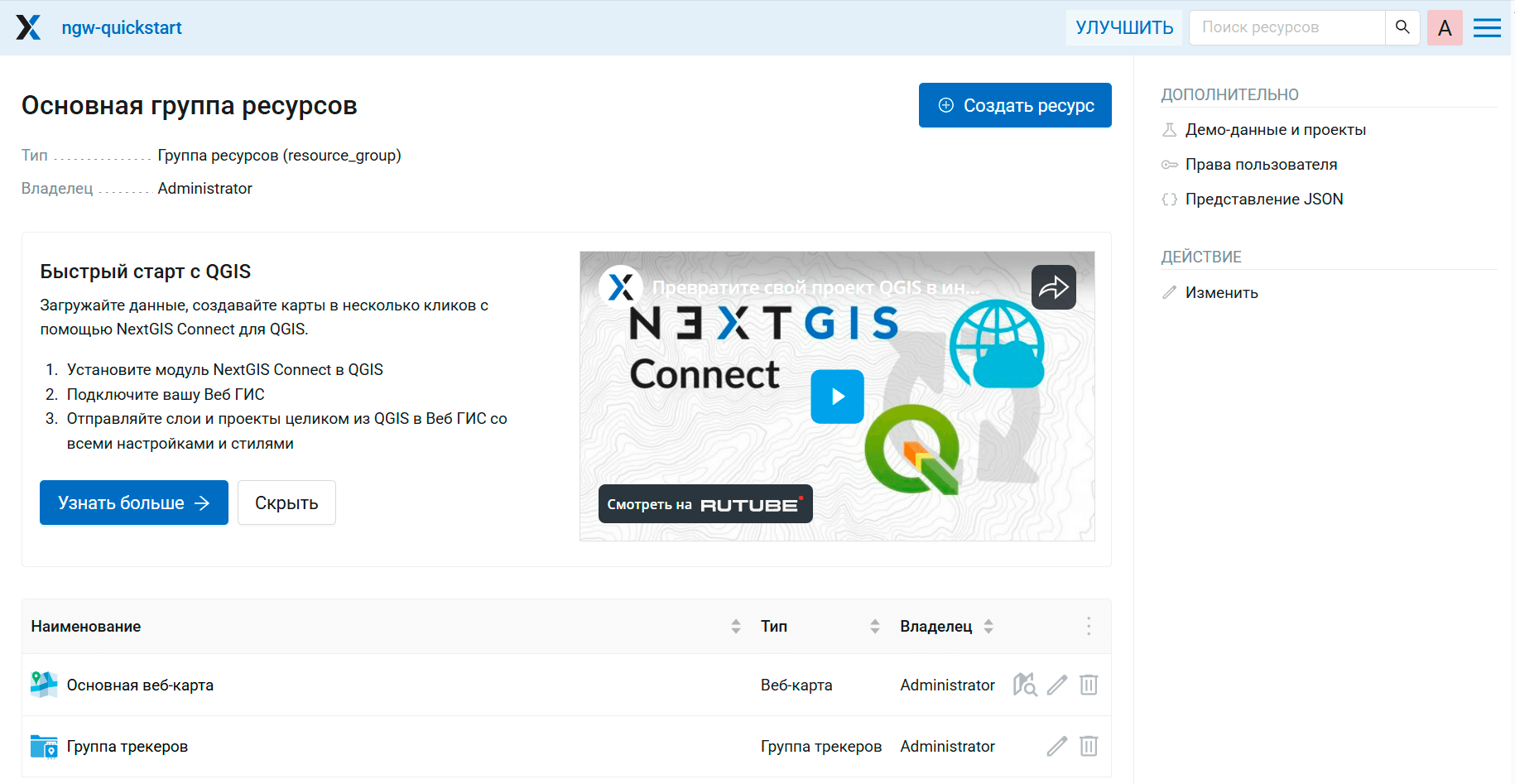Open the hamburger main menu

click(x=1487, y=28)
